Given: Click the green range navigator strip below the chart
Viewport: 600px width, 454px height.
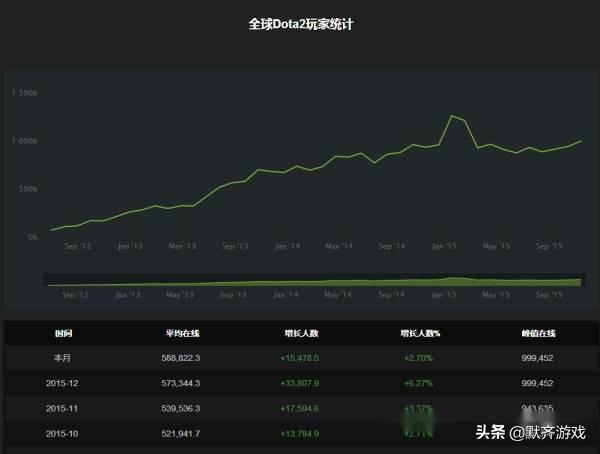Looking at the screenshot, I should (x=314, y=280).
